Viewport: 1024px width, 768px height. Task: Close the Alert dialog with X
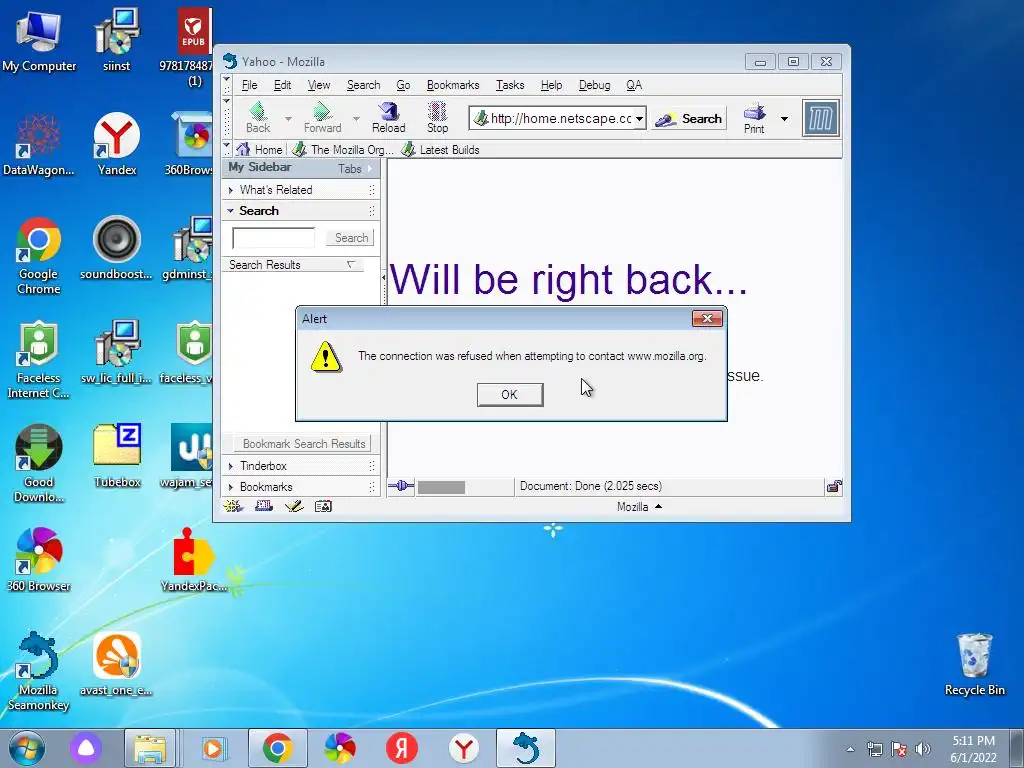tap(707, 319)
